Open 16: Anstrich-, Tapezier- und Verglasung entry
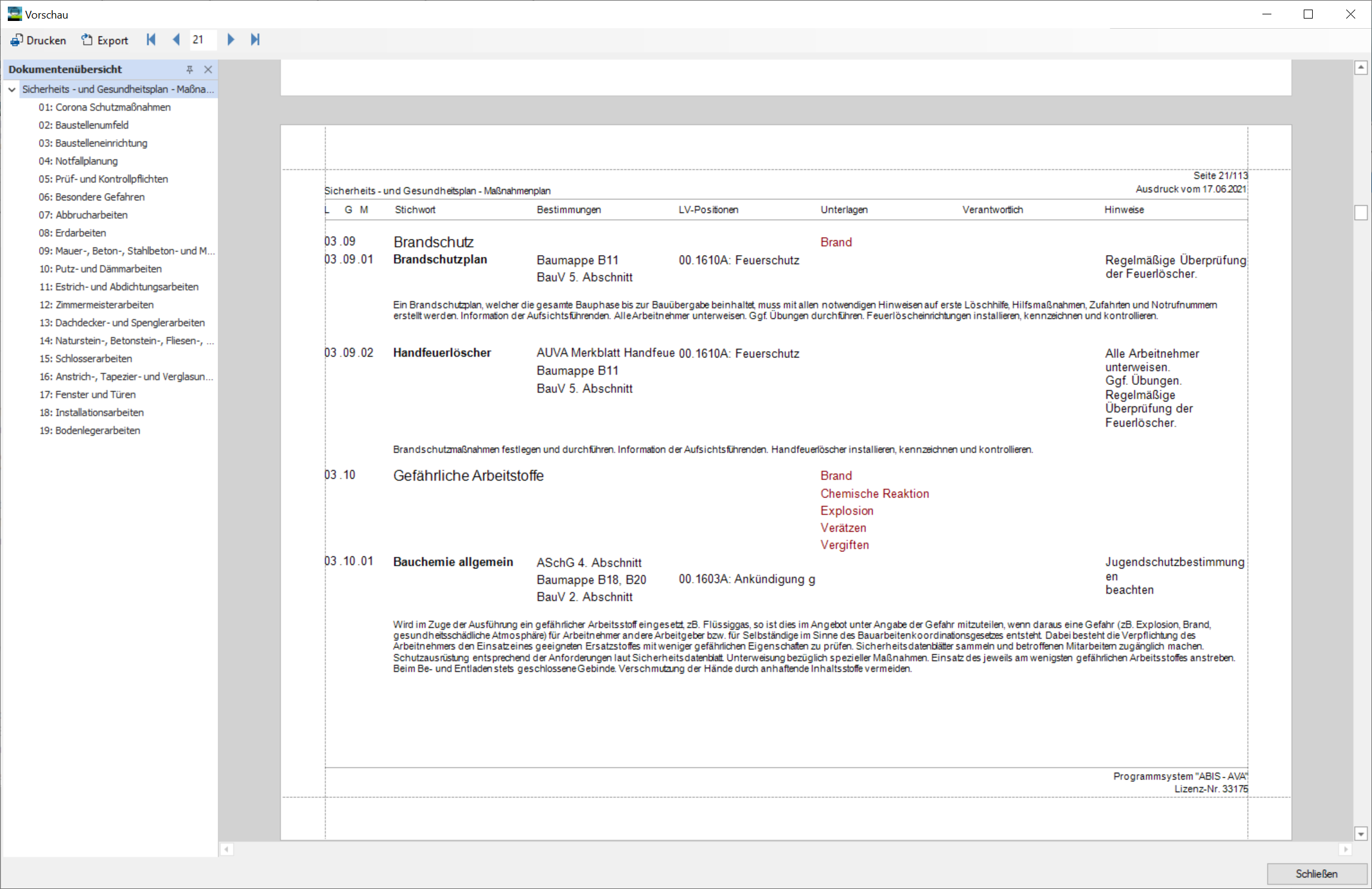Image resolution: width=1372 pixels, height=889 pixels. [x=126, y=377]
